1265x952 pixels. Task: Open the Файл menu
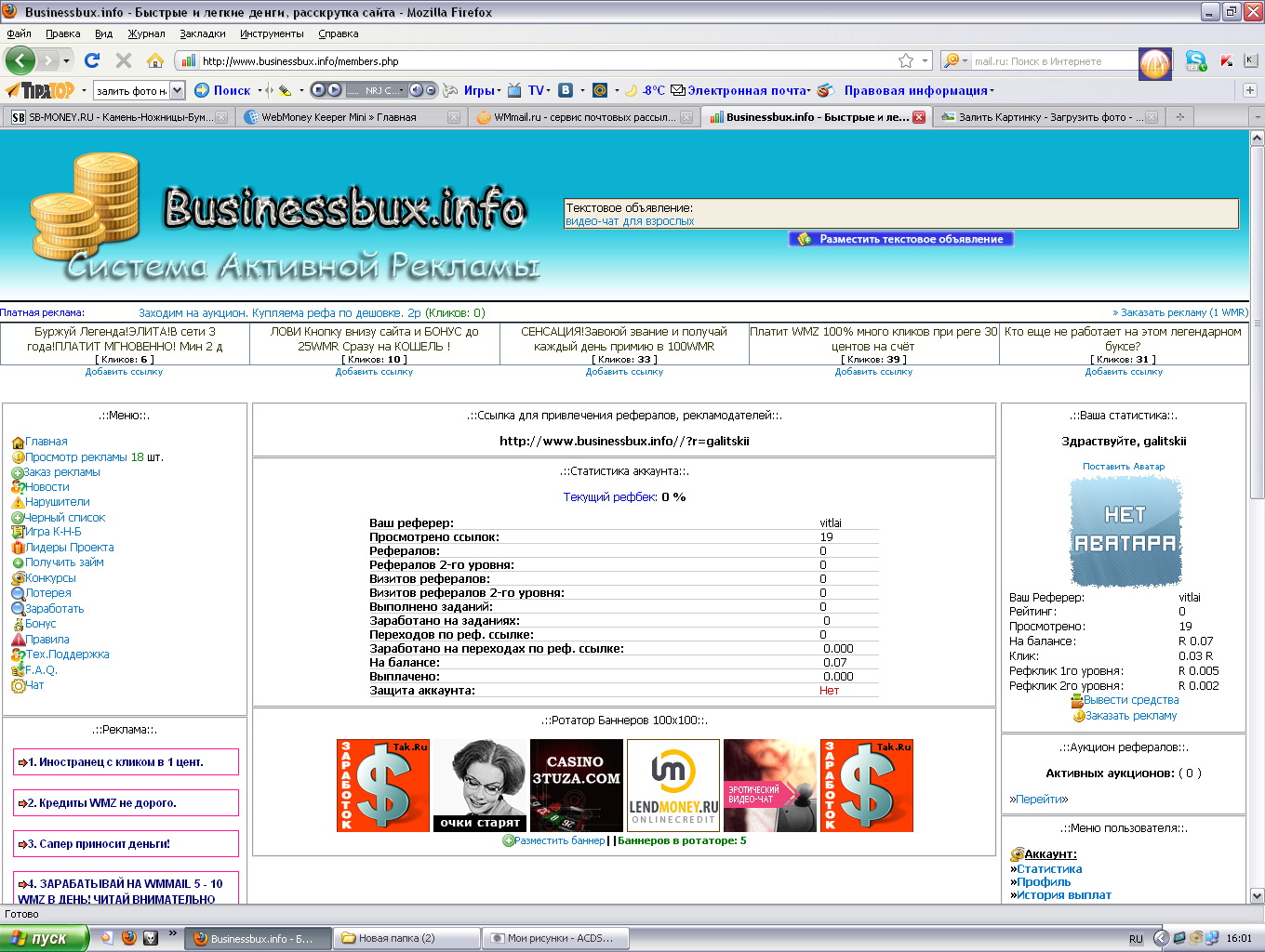click(x=19, y=33)
